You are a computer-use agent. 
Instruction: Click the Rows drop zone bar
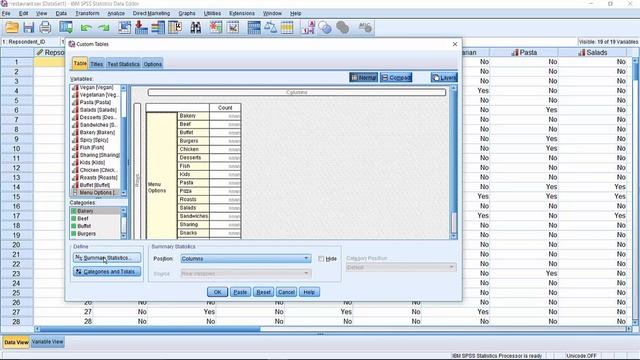pyautogui.click(x=137, y=171)
